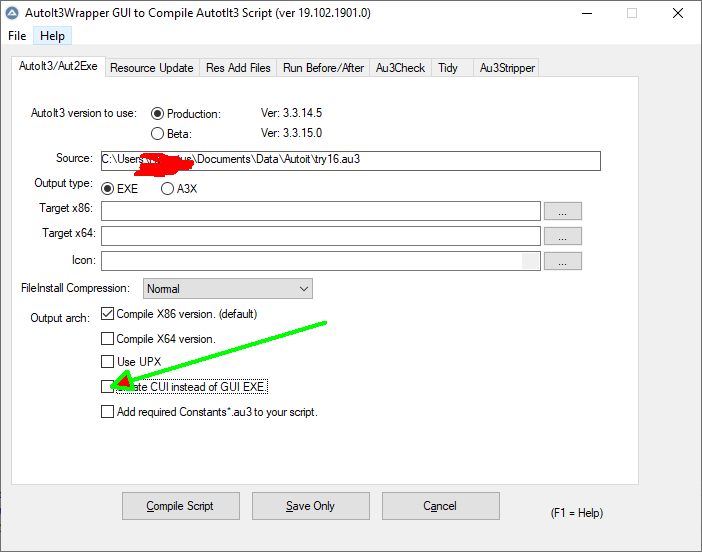Click the Compile Script button
702x552 pixels.
[181, 506]
